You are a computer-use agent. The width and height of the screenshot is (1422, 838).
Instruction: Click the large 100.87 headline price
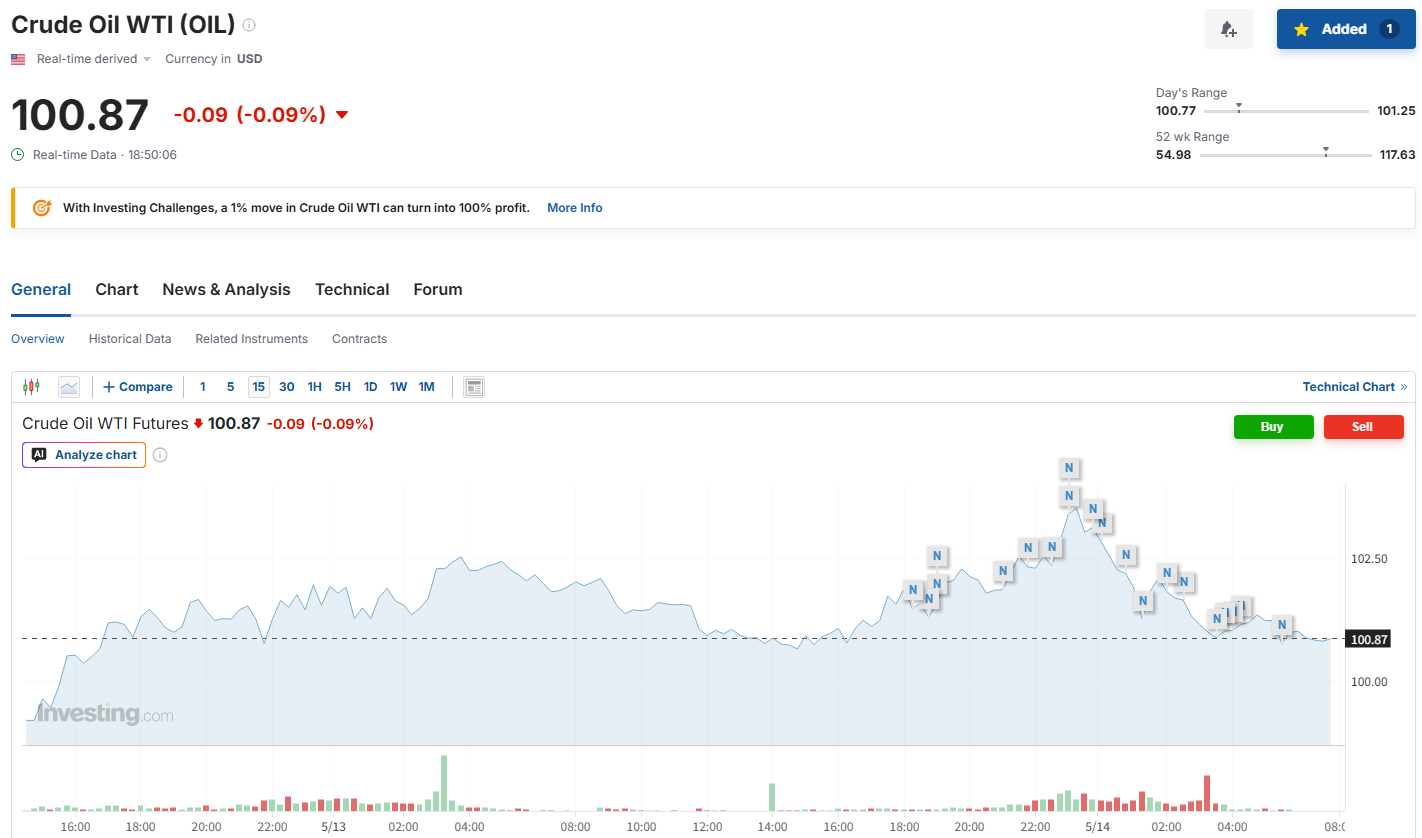coord(80,115)
